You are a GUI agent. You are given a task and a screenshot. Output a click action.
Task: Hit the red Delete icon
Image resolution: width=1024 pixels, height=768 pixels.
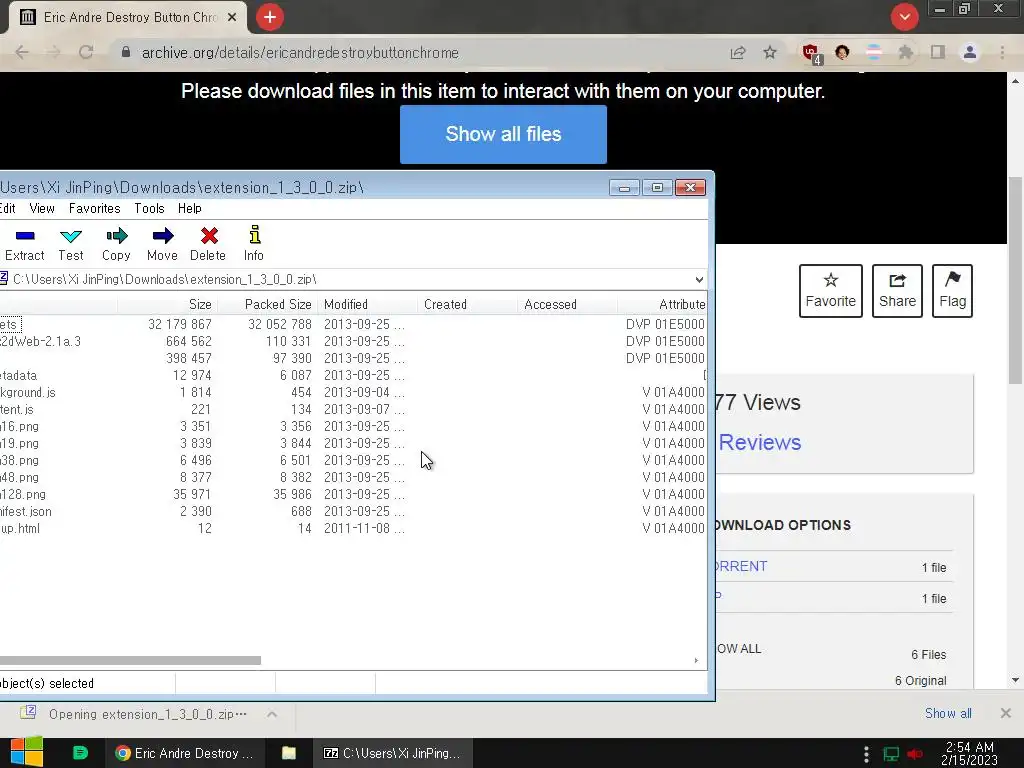coord(208,244)
